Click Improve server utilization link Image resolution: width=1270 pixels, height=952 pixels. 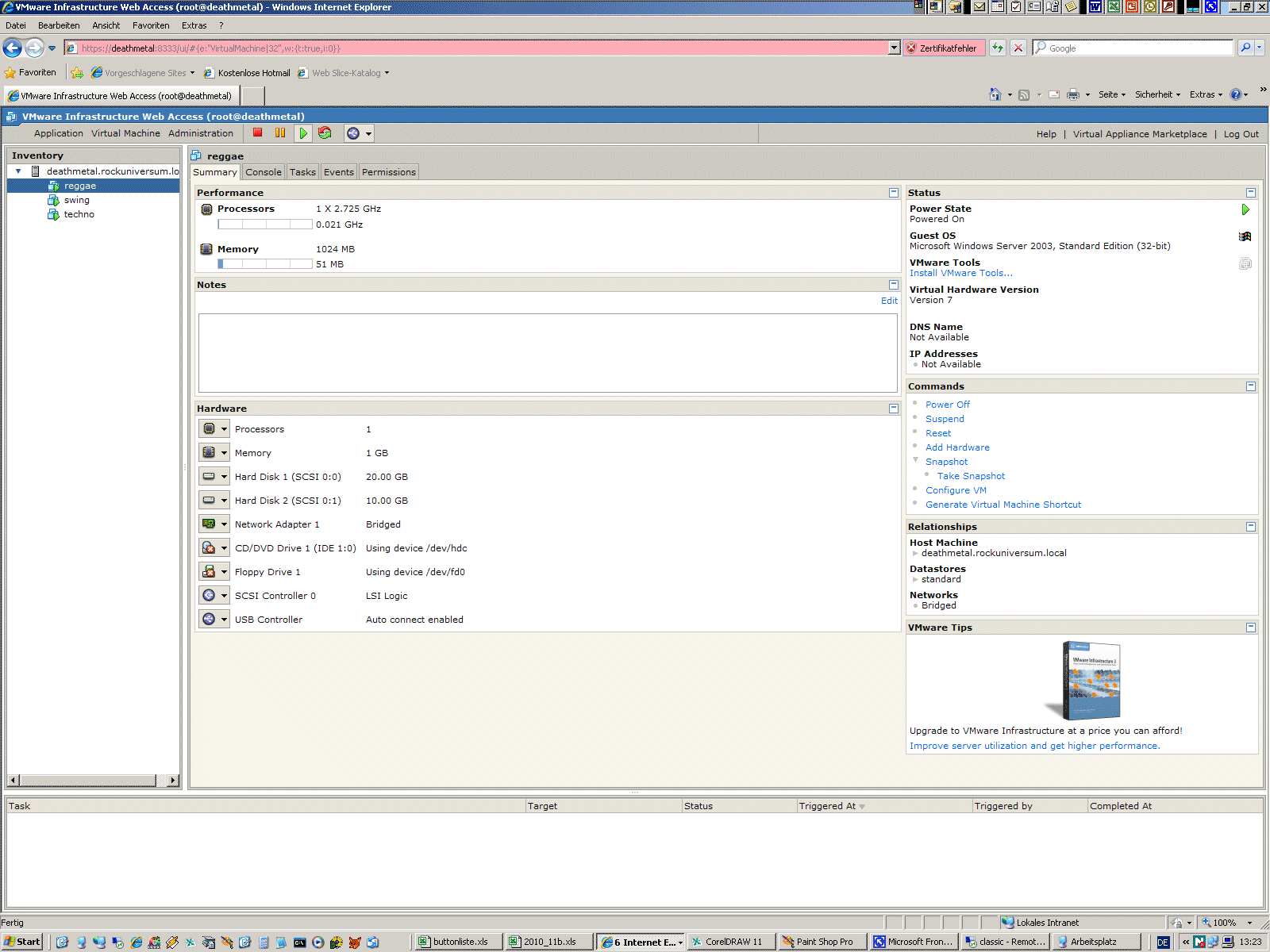[1034, 746]
